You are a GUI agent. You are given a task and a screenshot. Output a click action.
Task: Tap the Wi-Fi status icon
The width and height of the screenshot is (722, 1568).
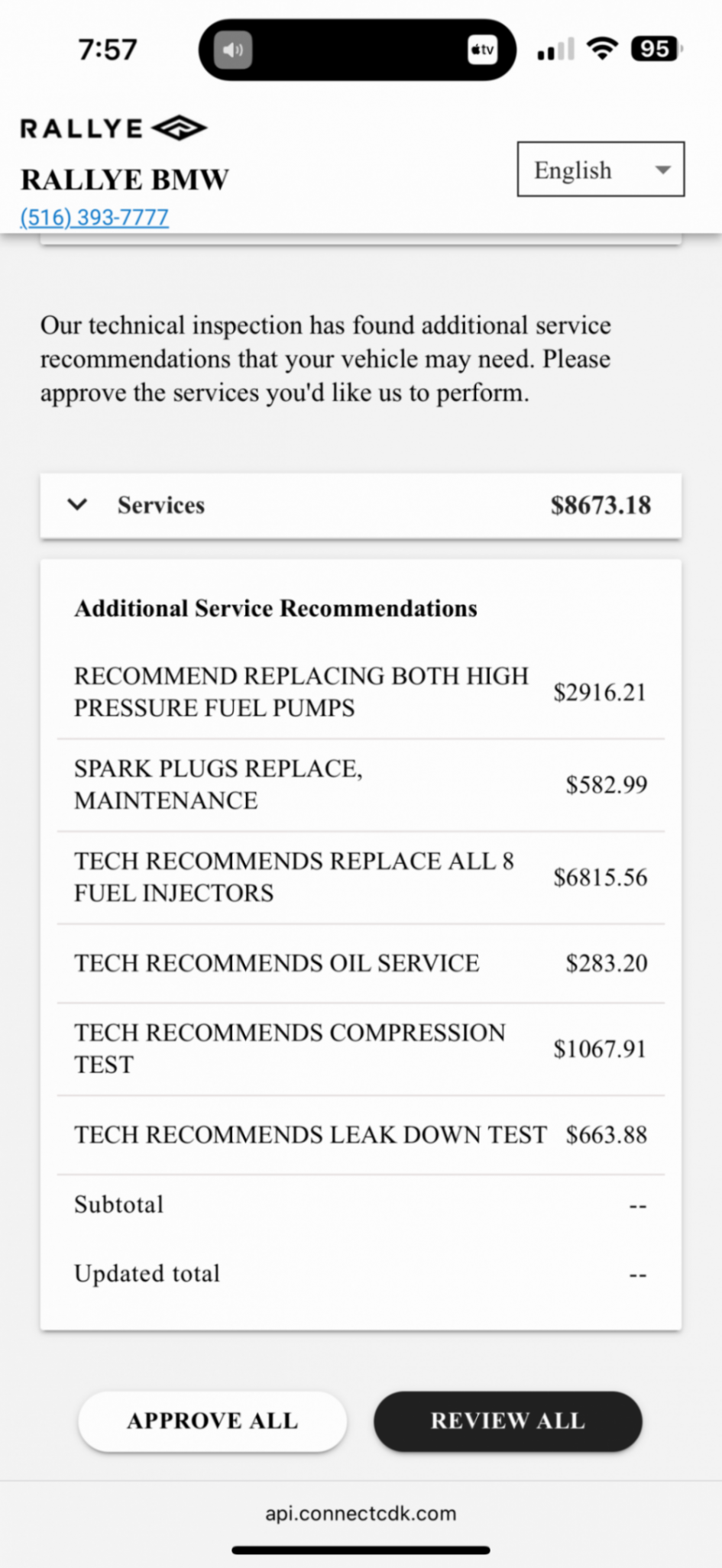pyautogui.click(x=602, y=49)
